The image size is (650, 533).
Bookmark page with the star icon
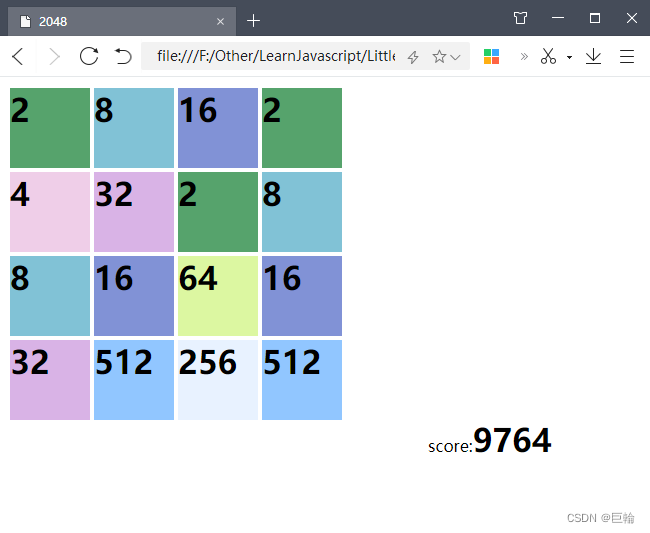pos(438,57)
